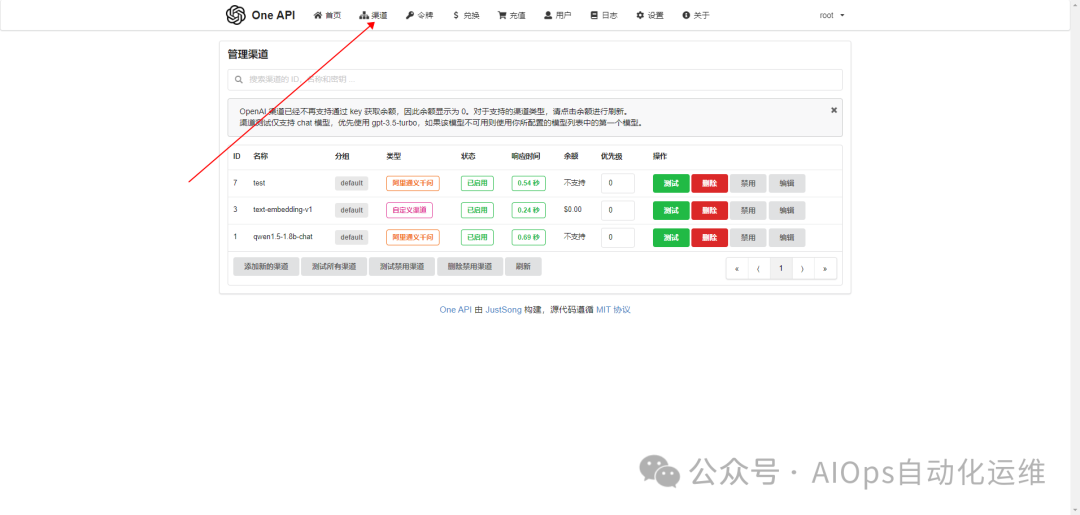Click 测试禁用渠道 button
This screenshot has height=515, width=1080.
402,266
